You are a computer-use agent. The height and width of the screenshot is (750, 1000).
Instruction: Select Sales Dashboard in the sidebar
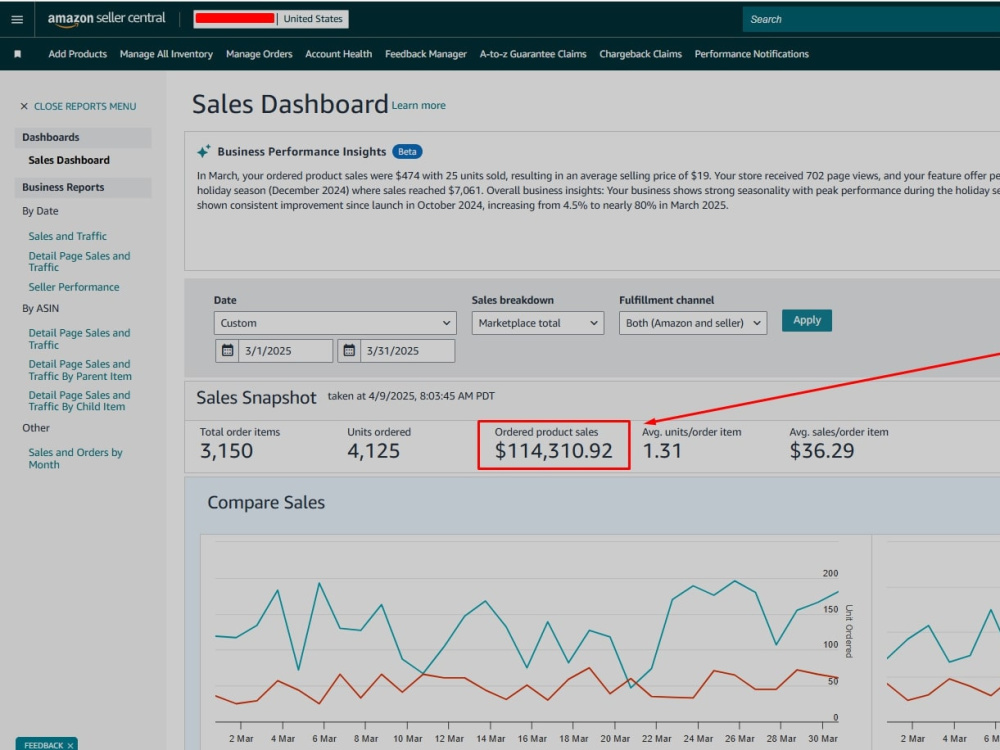[x=69, y=160]
